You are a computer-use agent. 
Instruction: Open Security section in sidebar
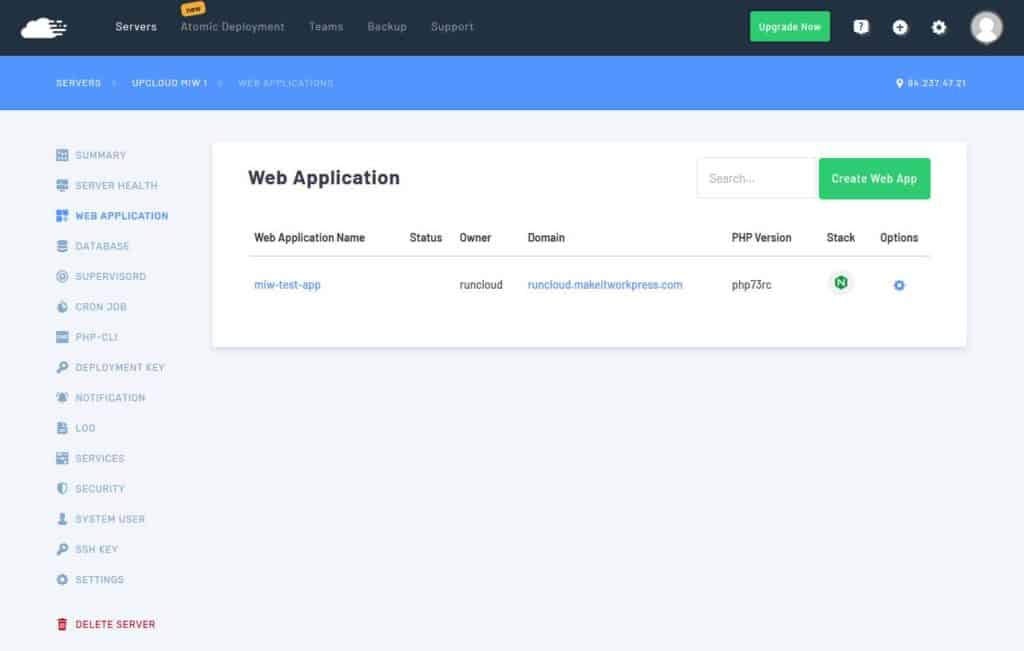tap(100, 488)
